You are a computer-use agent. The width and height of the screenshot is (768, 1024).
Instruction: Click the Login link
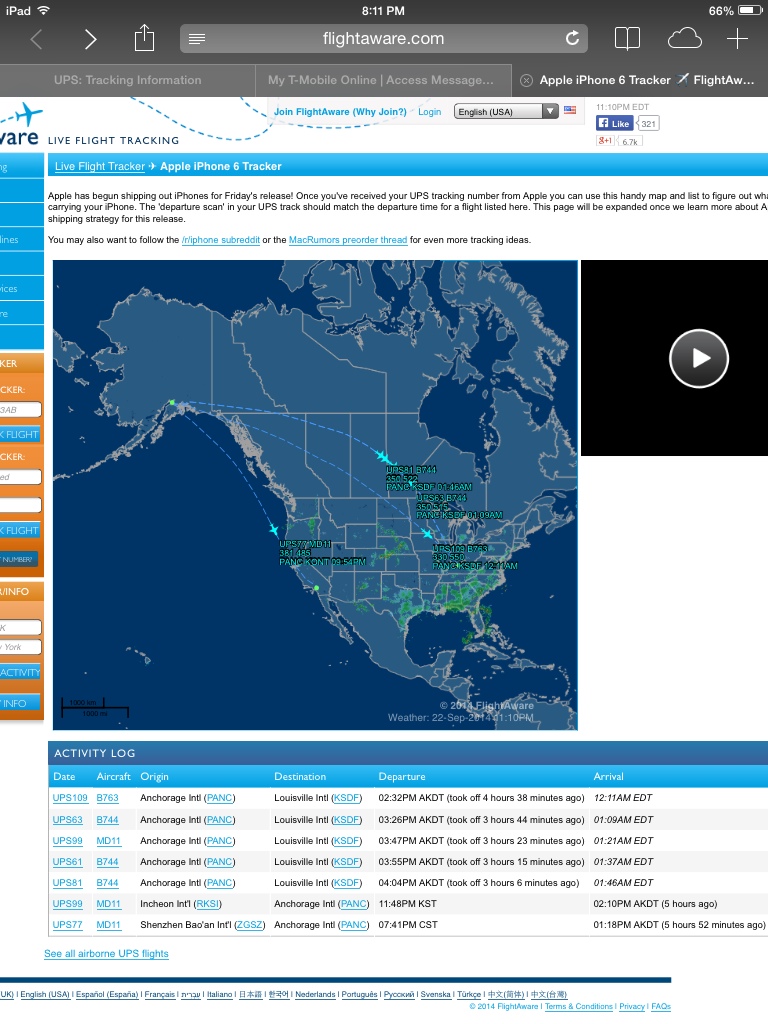(430, 112)
